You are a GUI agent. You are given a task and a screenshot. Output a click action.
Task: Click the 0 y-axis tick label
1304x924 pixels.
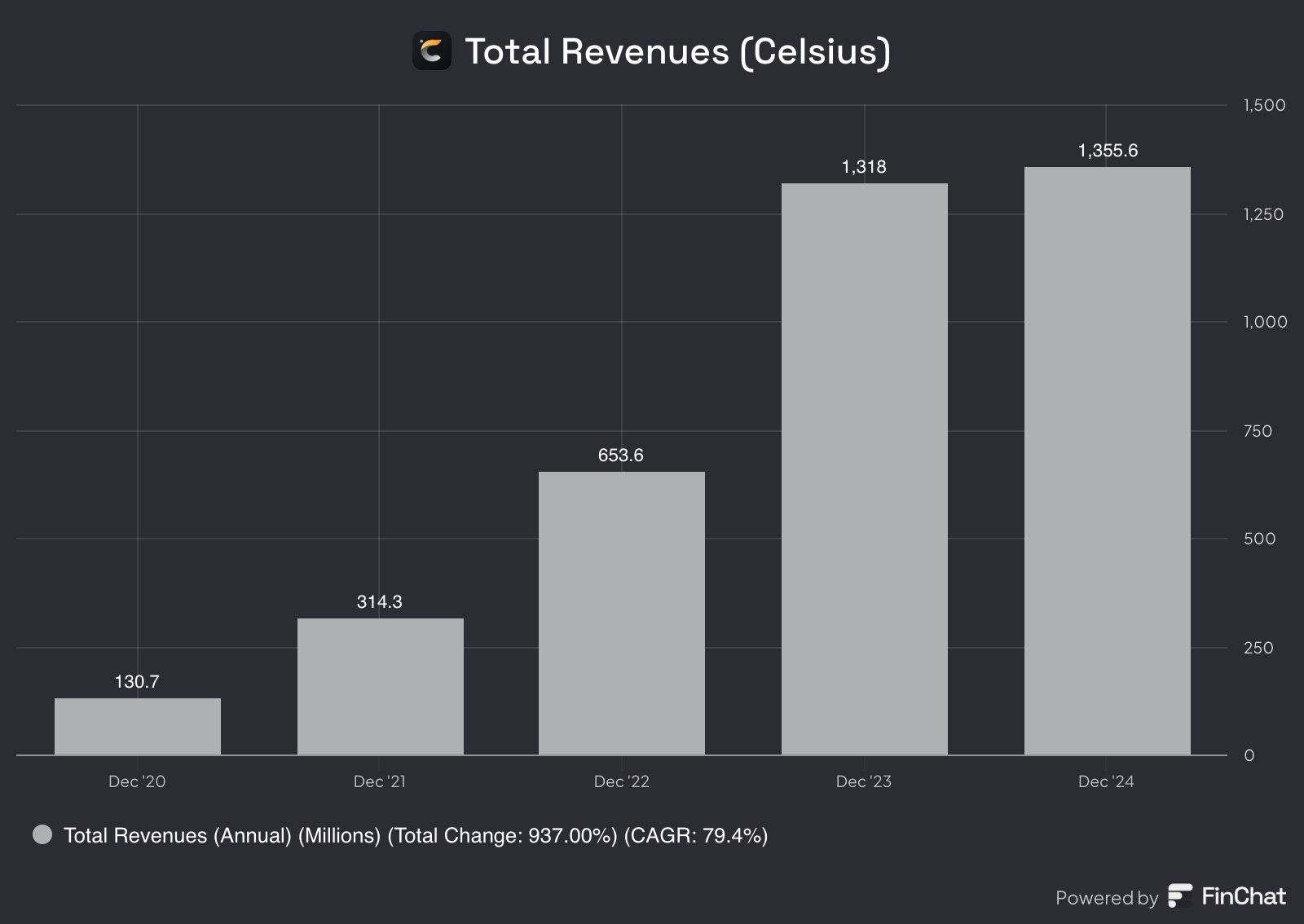(x=1249, y=755)
